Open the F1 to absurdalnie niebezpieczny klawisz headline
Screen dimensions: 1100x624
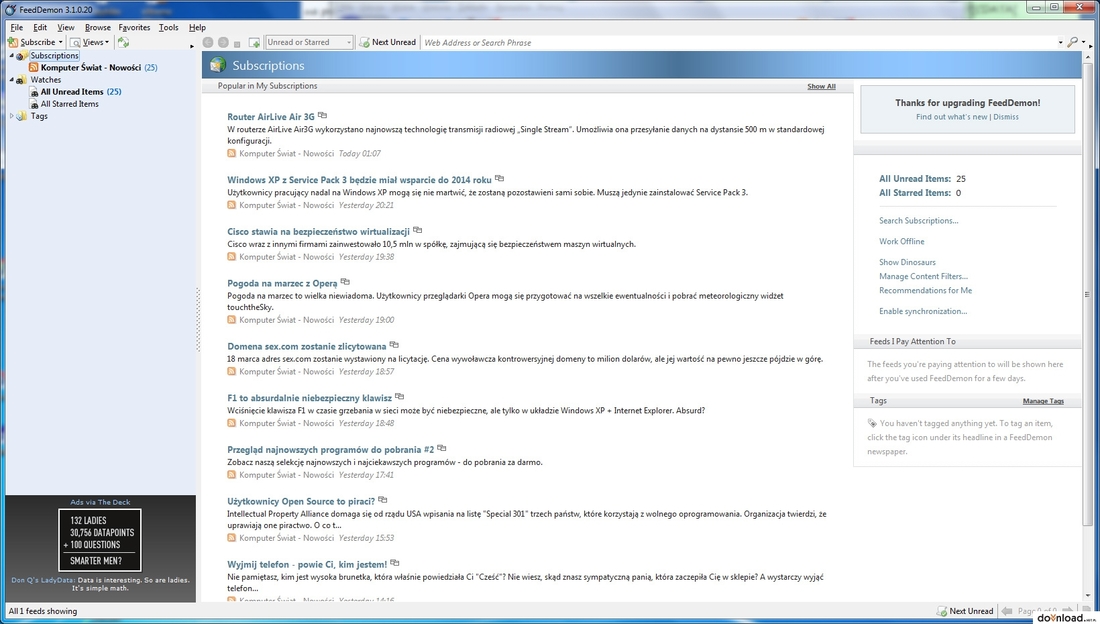click(309, 398)
